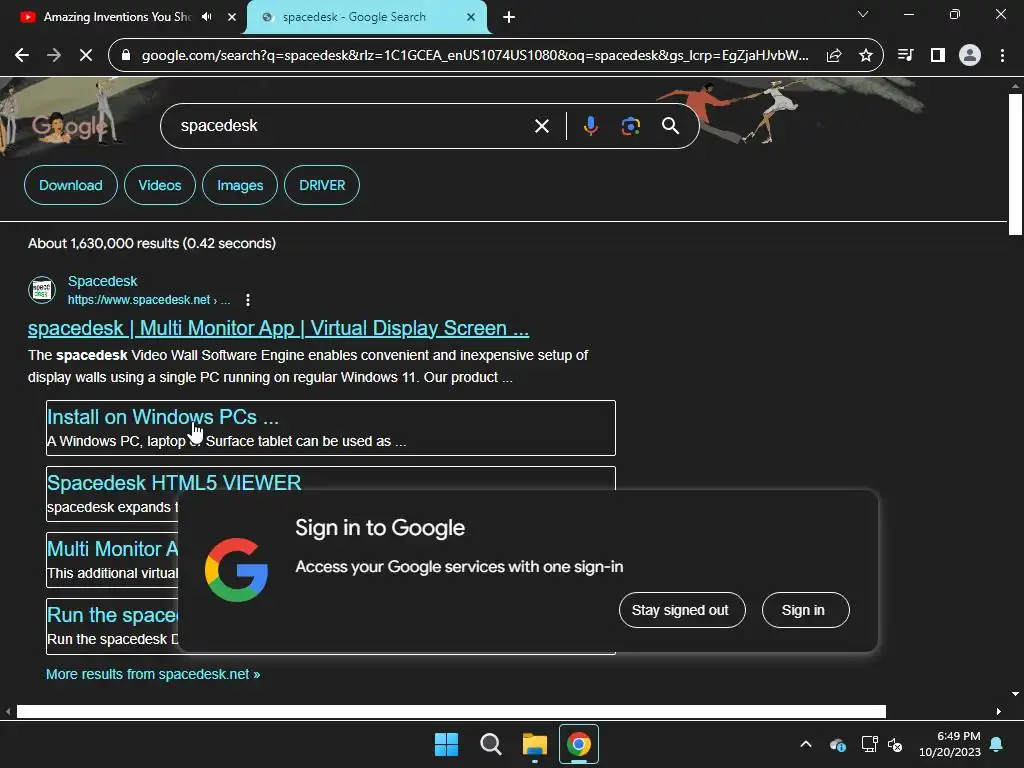This screenshot has width=1024, height=768.
Task: Open the notification bell in the taskbar
Action: [x=997, y=744]
